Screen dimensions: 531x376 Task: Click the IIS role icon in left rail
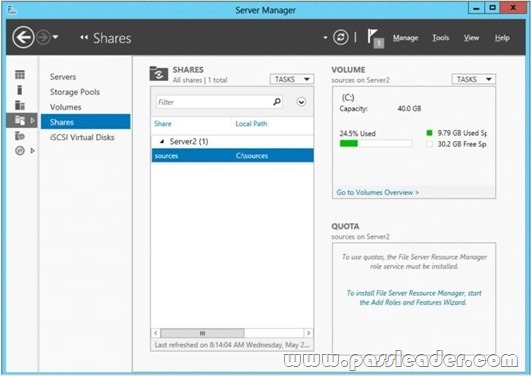[x=20, y=136]
